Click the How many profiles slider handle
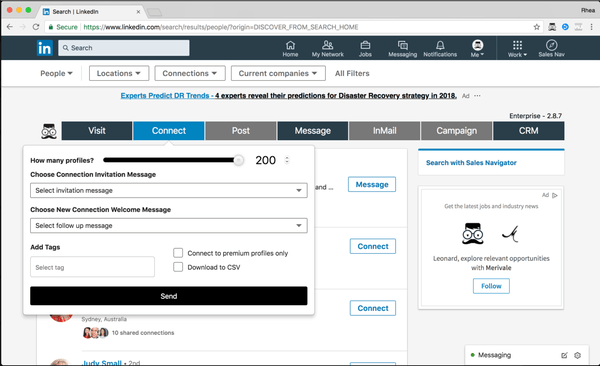This screenshot has height=366, width=600. pyautogui.click(x=238, y=160)
